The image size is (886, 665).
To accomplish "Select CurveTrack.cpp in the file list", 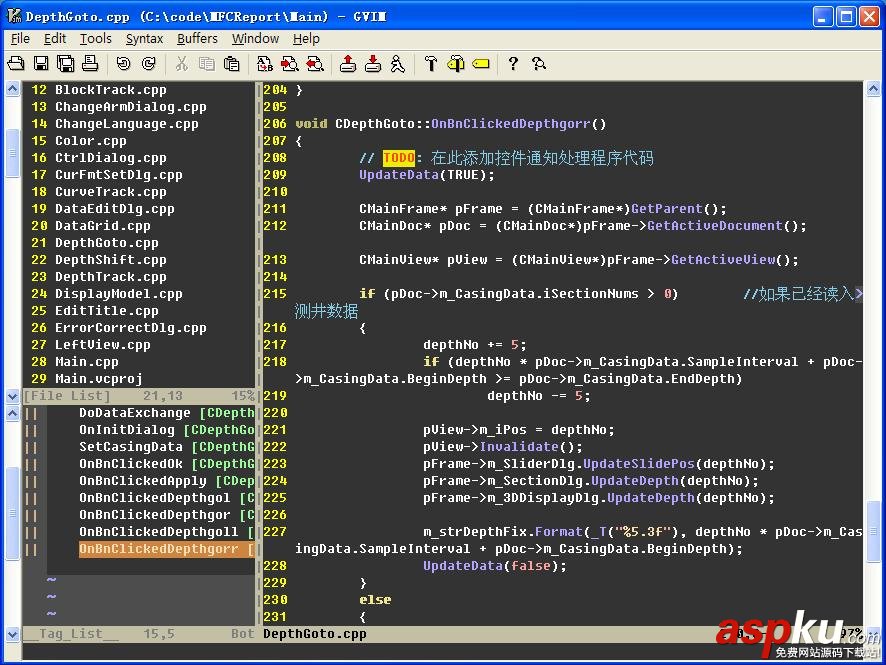I will tap(111, 192).
